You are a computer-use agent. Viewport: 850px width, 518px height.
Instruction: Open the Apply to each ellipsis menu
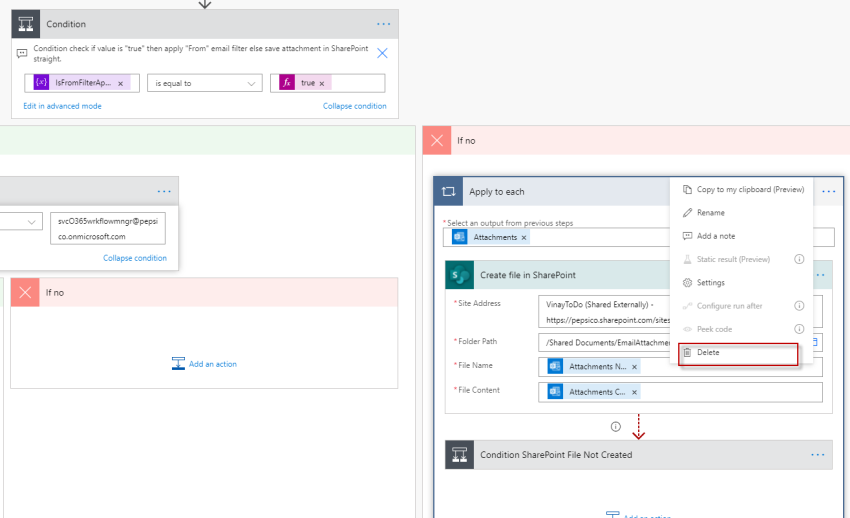click(x=828, y=191)
